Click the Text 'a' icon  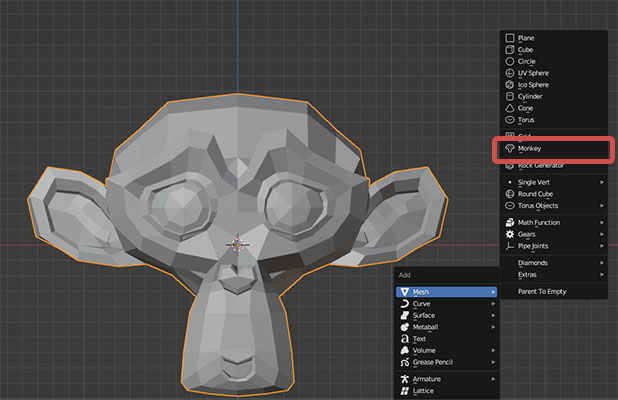pos(404,339)
